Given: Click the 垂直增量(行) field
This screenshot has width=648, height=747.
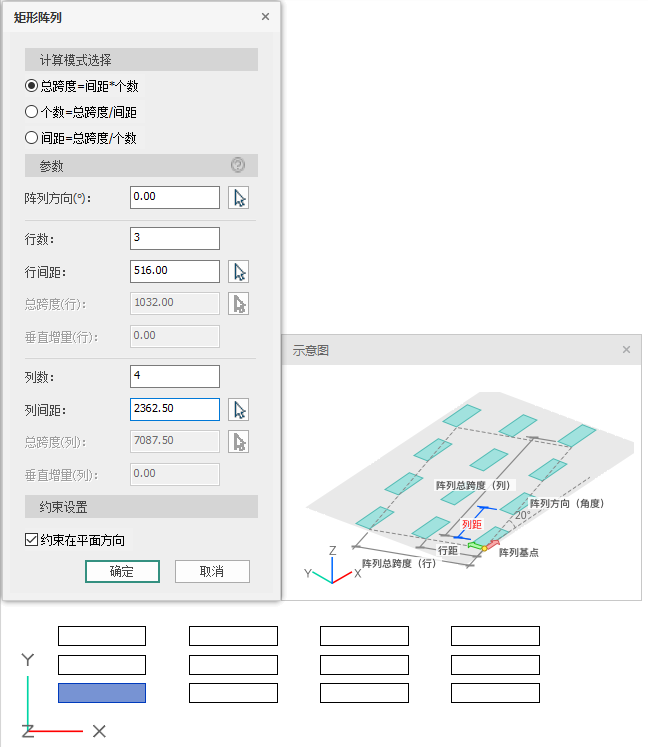Looking at the screenshot, I should [175, 336].
